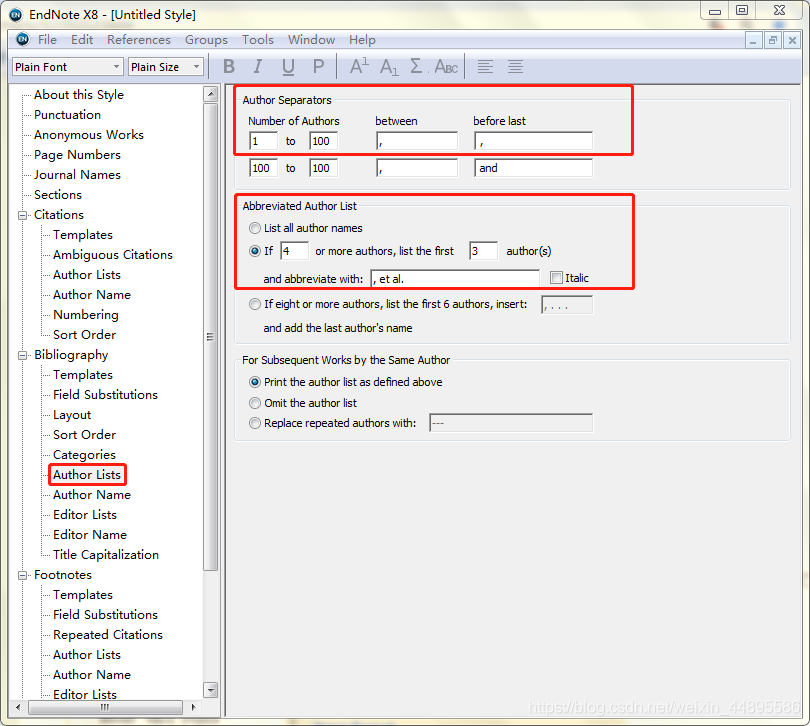Collapse the Citations tree node
The image size is (810, 726).
tap(23, 215)
